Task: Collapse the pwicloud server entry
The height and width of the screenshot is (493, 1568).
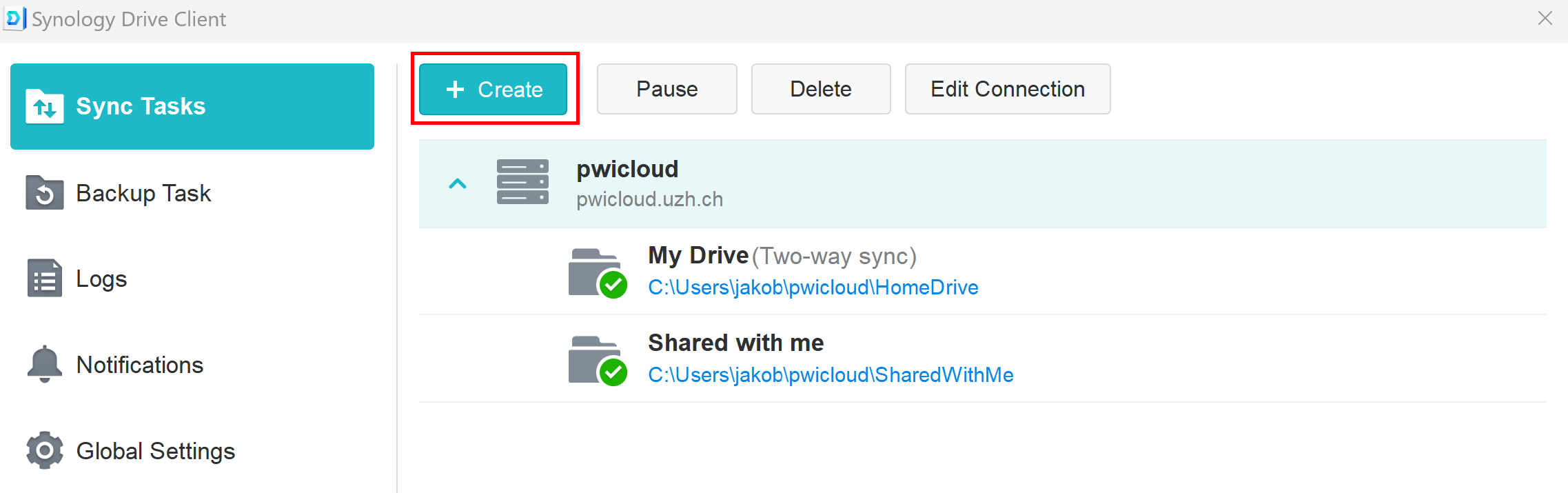Action: click(x=458, y=183)
